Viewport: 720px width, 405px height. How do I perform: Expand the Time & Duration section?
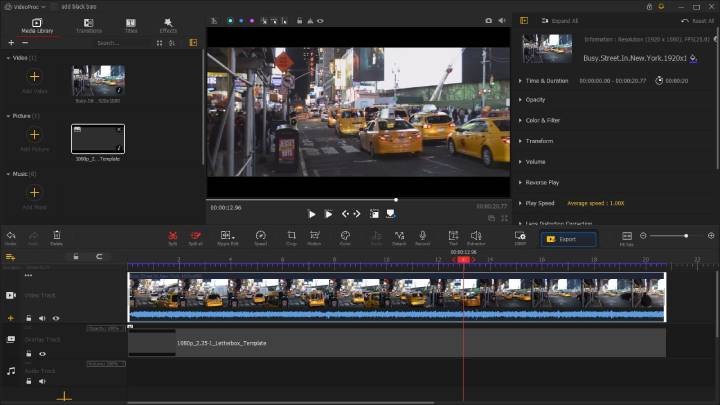pos(547,80)
